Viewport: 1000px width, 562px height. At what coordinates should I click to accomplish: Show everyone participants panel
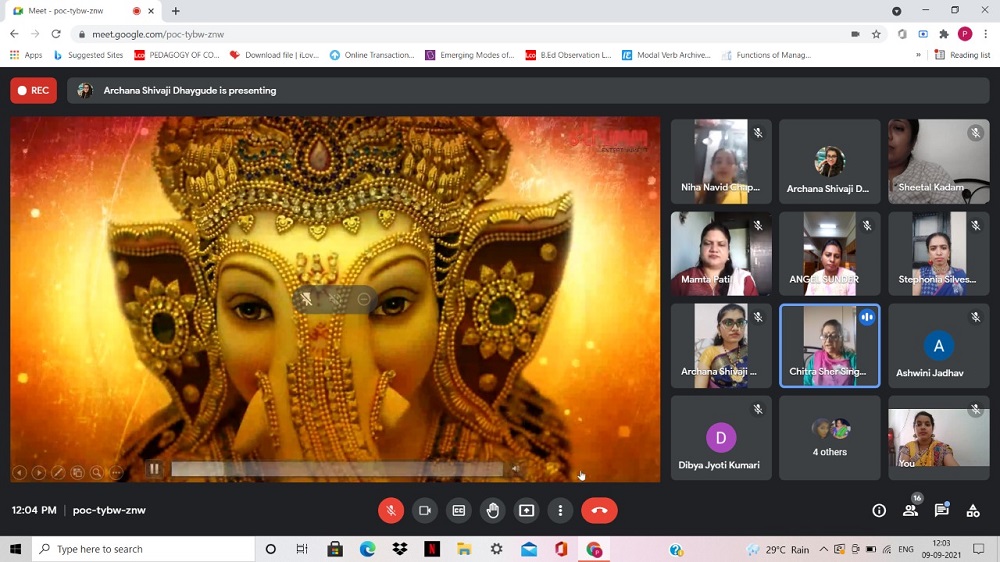[910, 510]
